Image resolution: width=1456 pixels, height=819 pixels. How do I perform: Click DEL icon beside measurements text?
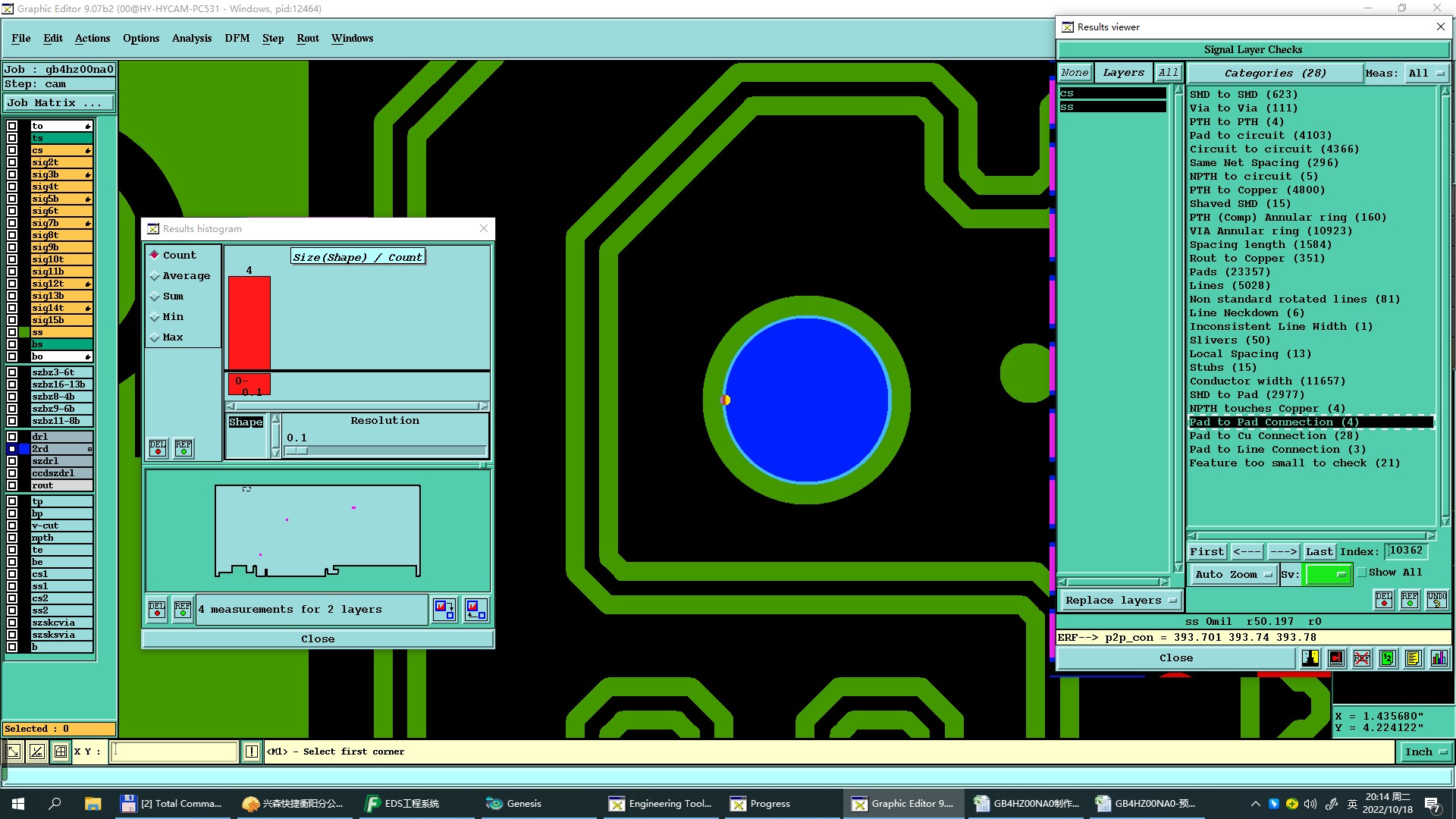157,609
